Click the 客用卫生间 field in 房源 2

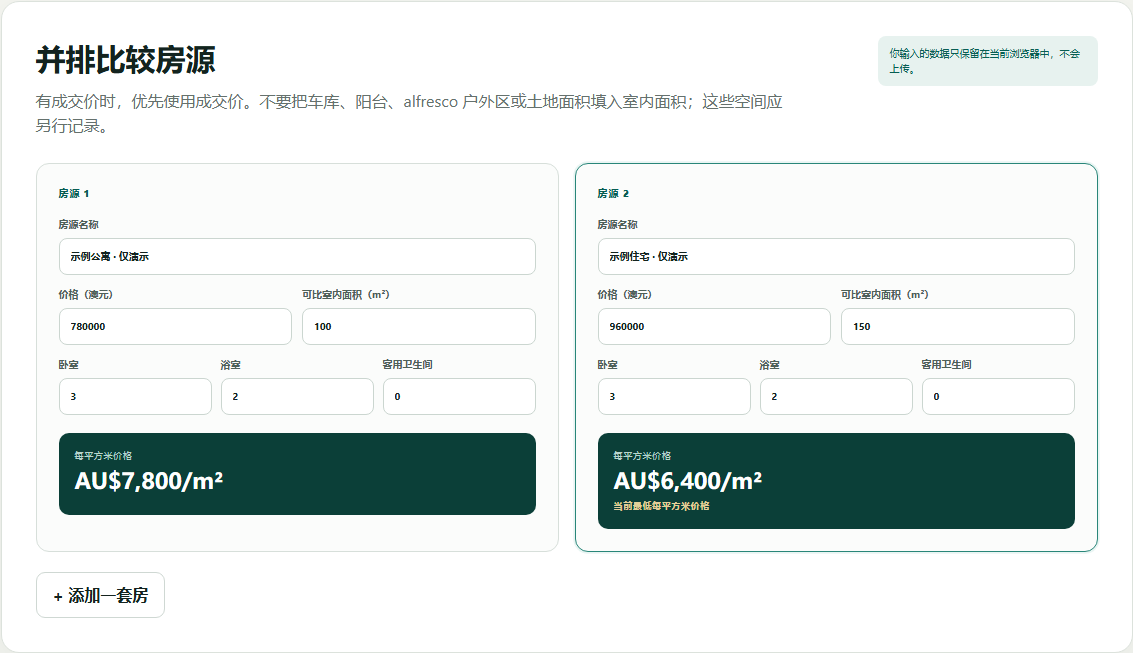coord(998,397)
